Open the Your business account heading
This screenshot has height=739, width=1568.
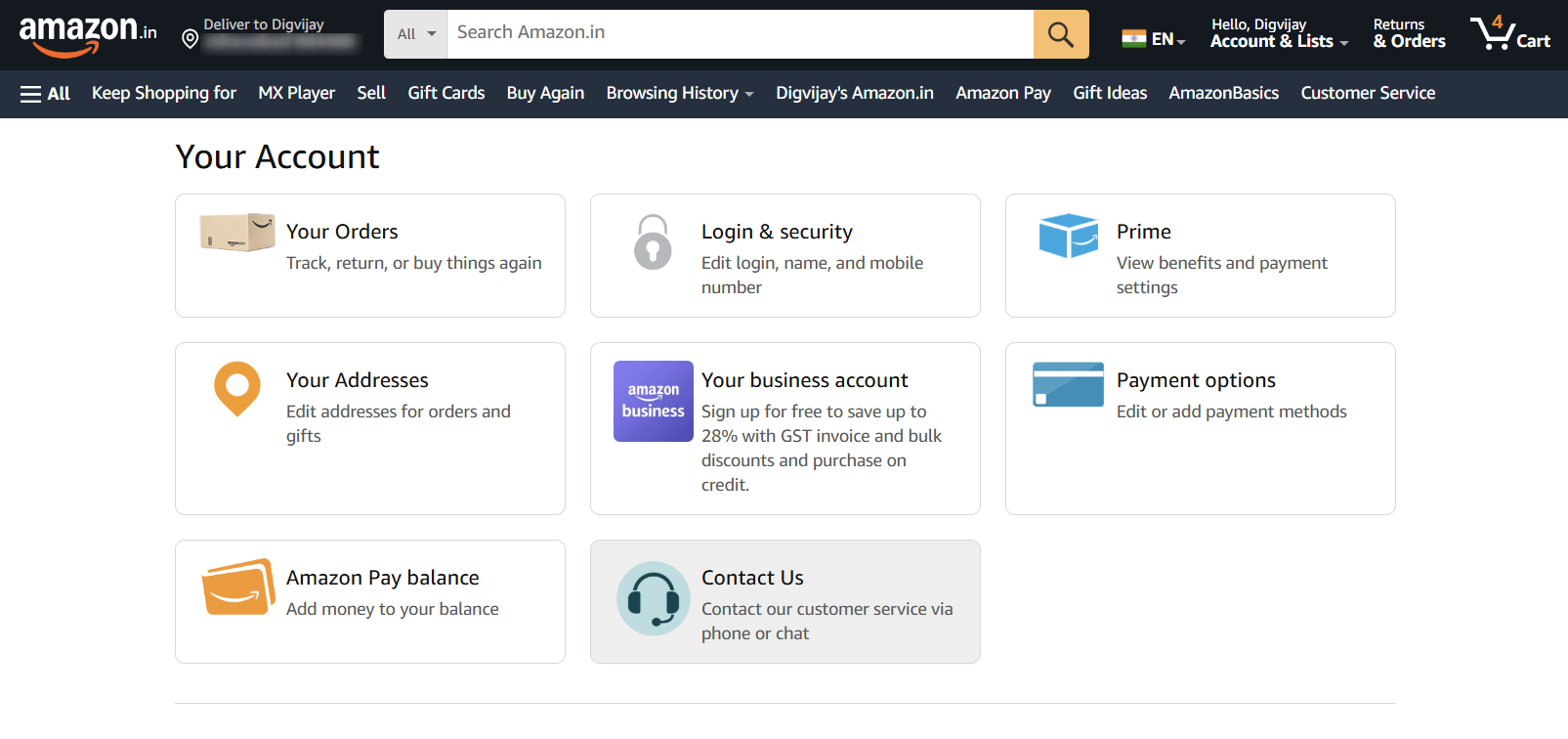pos(805,380)
